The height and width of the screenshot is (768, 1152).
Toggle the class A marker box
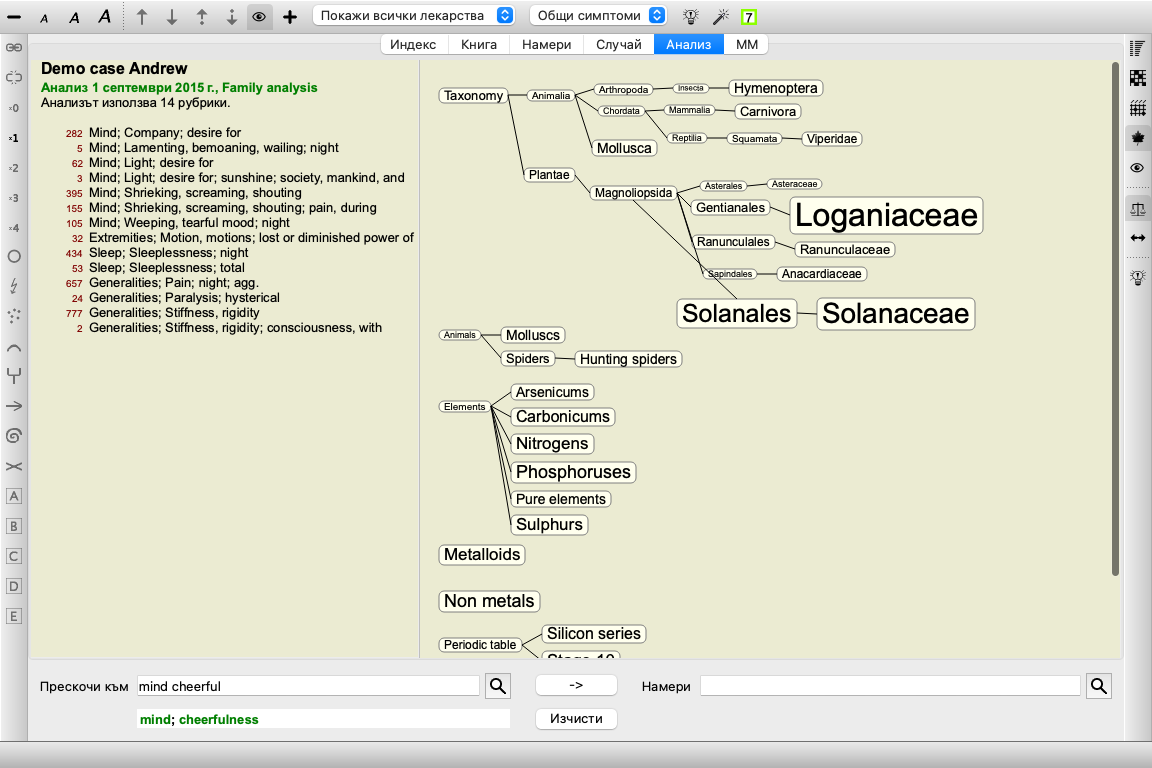[14, 496]
